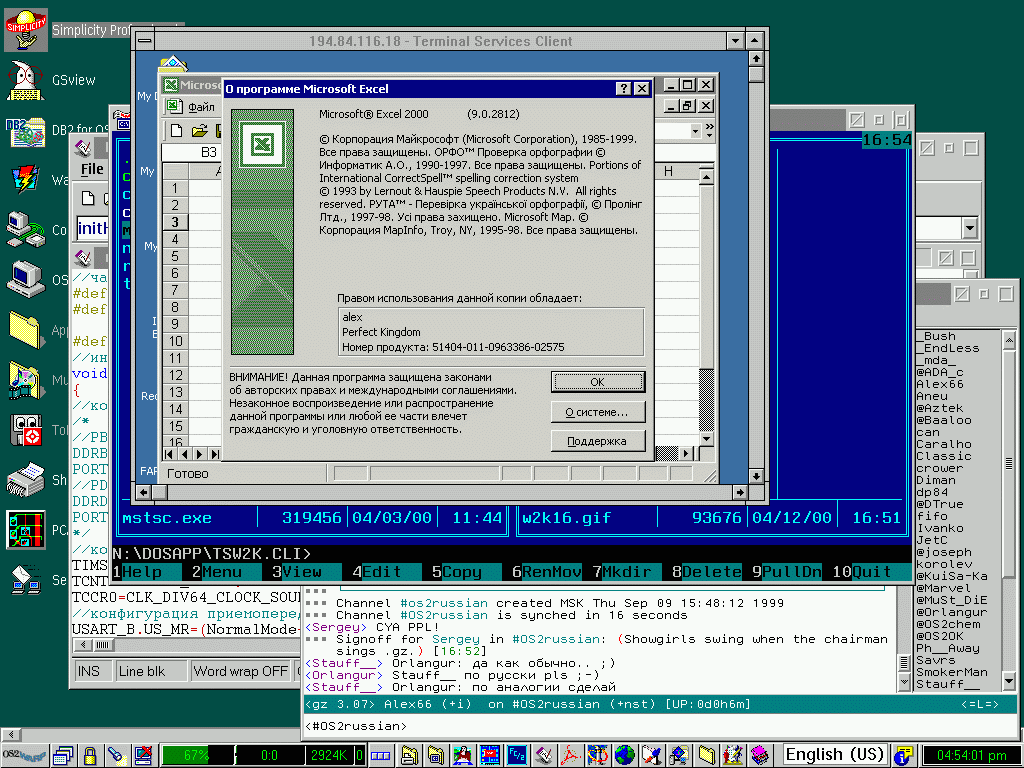Select column H header in Excel
Screen dimensions: 1024x768
point(669,171)
